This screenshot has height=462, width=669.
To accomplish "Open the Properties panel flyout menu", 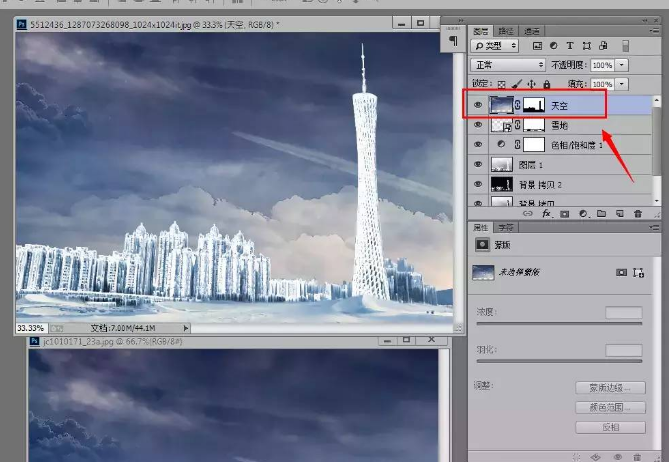I will coord(654,227).
